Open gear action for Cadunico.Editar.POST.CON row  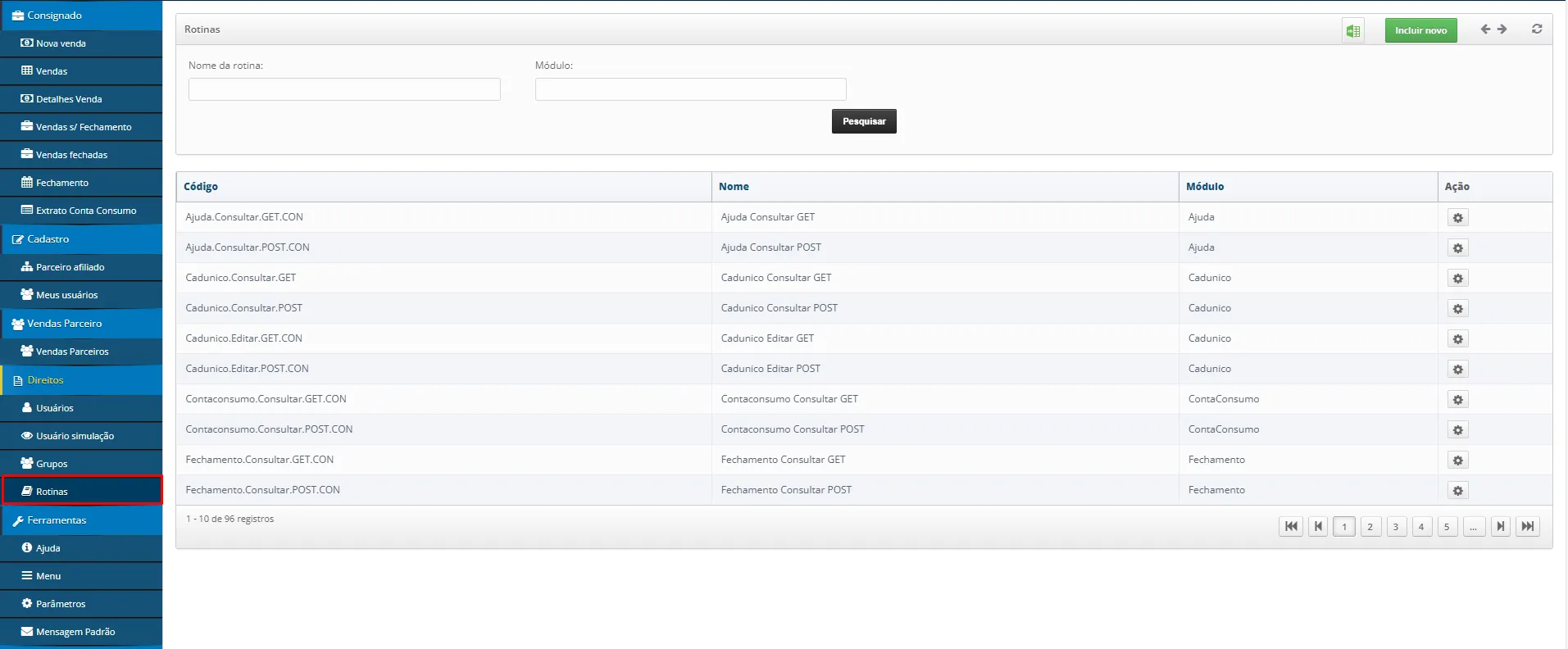(x=1457, y=370)
